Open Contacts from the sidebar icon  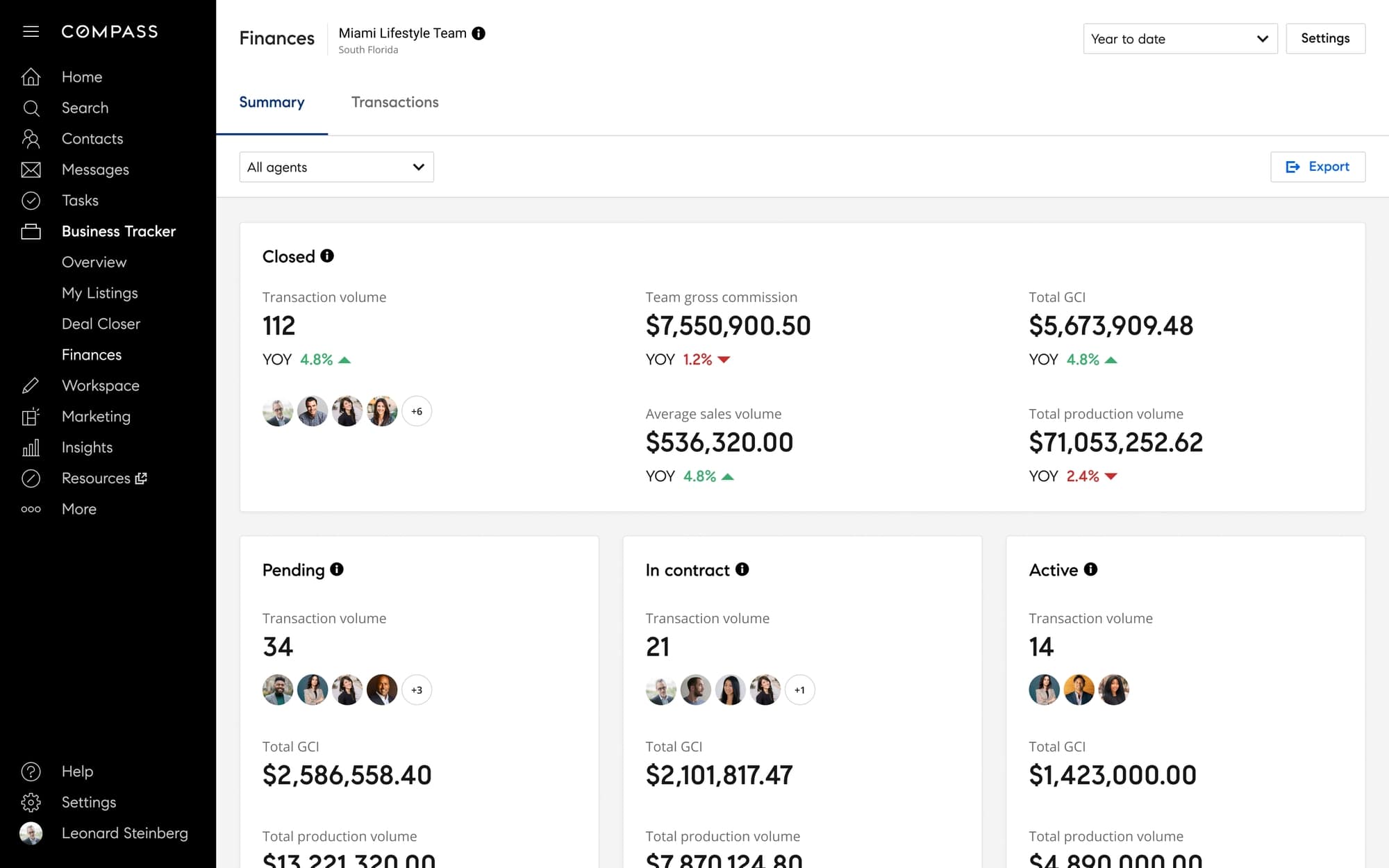(31, 138)
